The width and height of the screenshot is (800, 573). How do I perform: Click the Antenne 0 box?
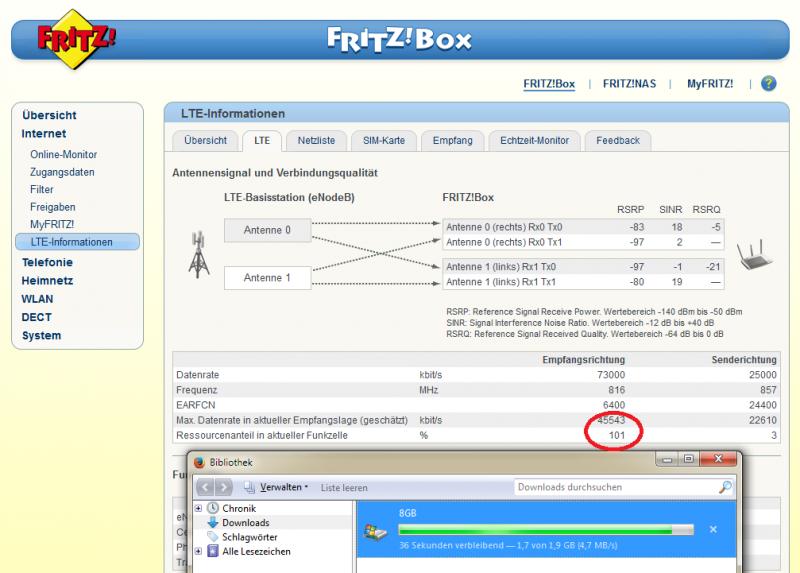click(267, 230)
